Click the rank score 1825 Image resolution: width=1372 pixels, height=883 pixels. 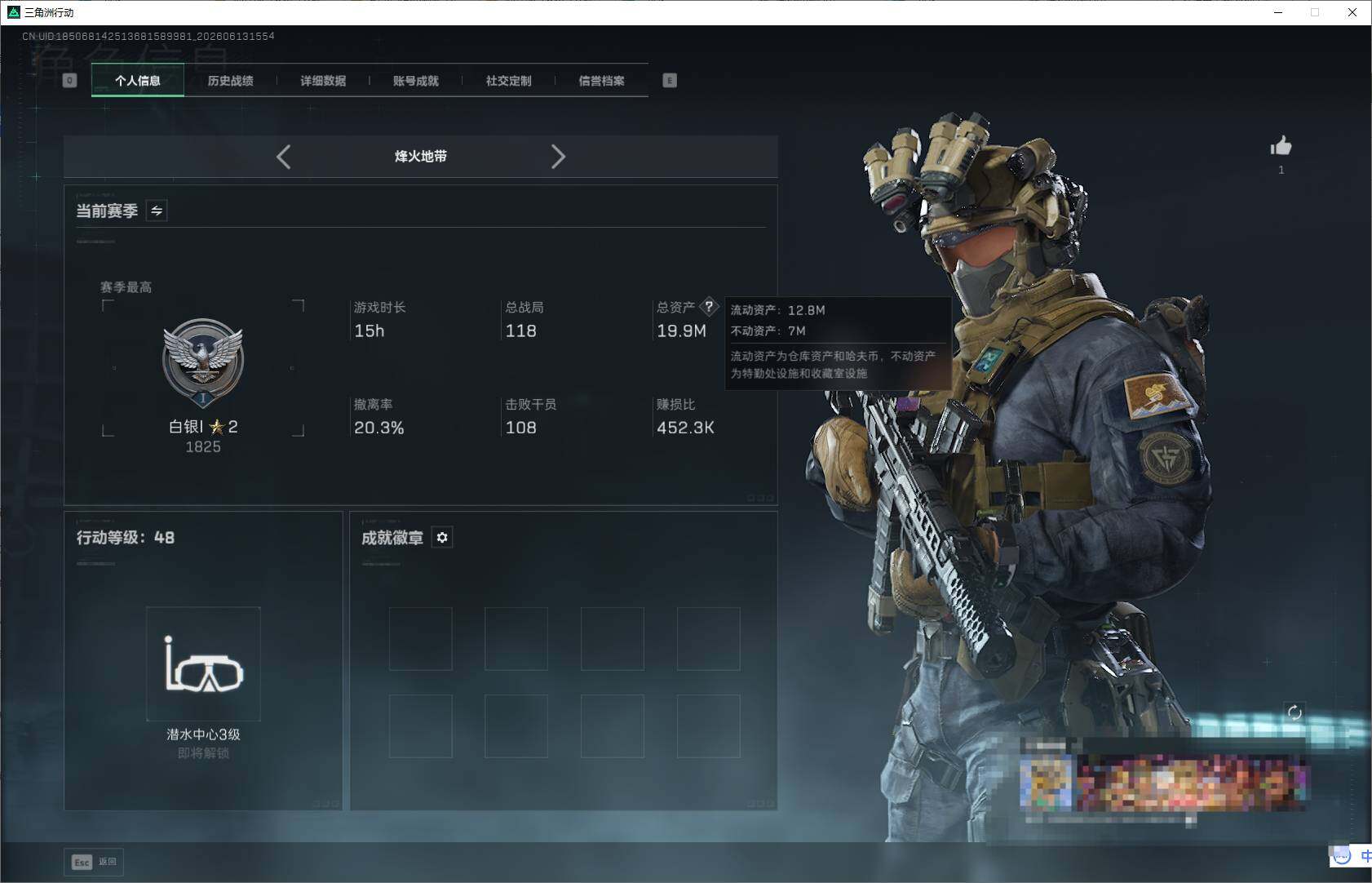[203, 446]
